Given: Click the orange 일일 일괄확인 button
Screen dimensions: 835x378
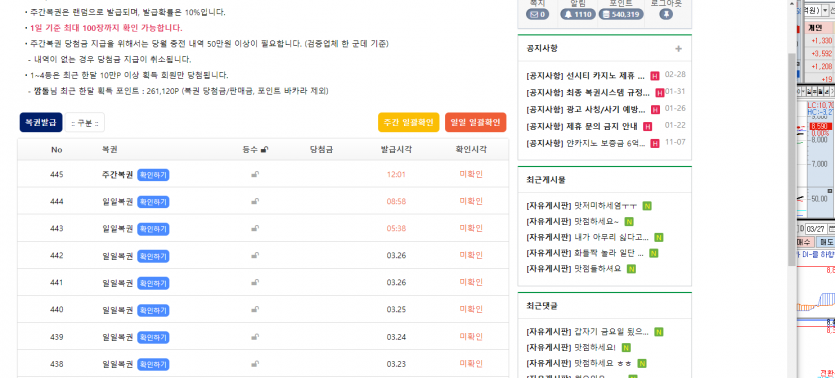Looking at the screenshot, I should click(x=476, y=122).
